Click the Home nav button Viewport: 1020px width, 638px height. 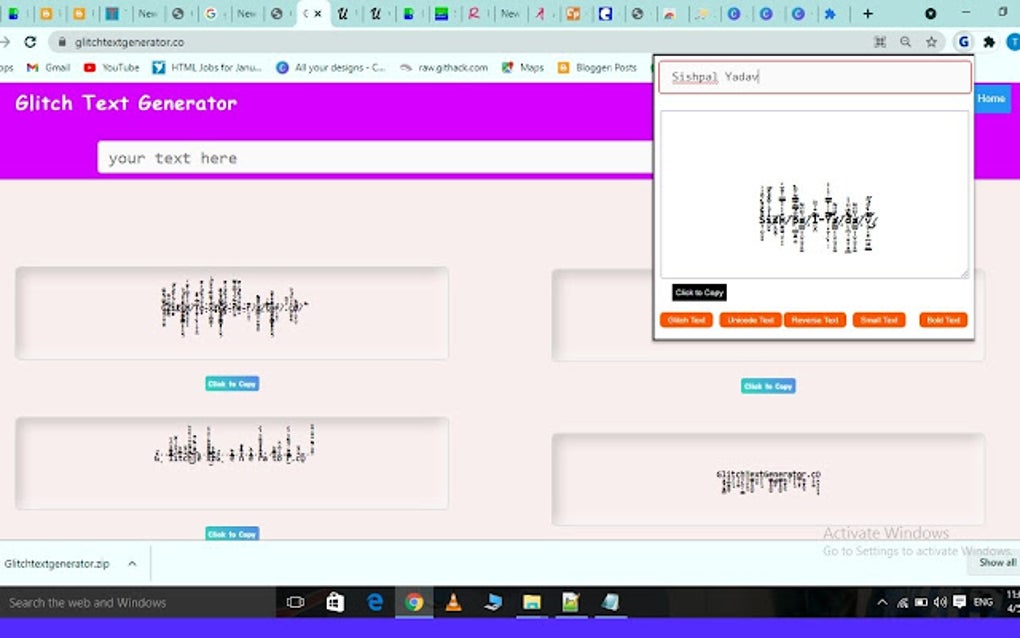coord(993,98)
